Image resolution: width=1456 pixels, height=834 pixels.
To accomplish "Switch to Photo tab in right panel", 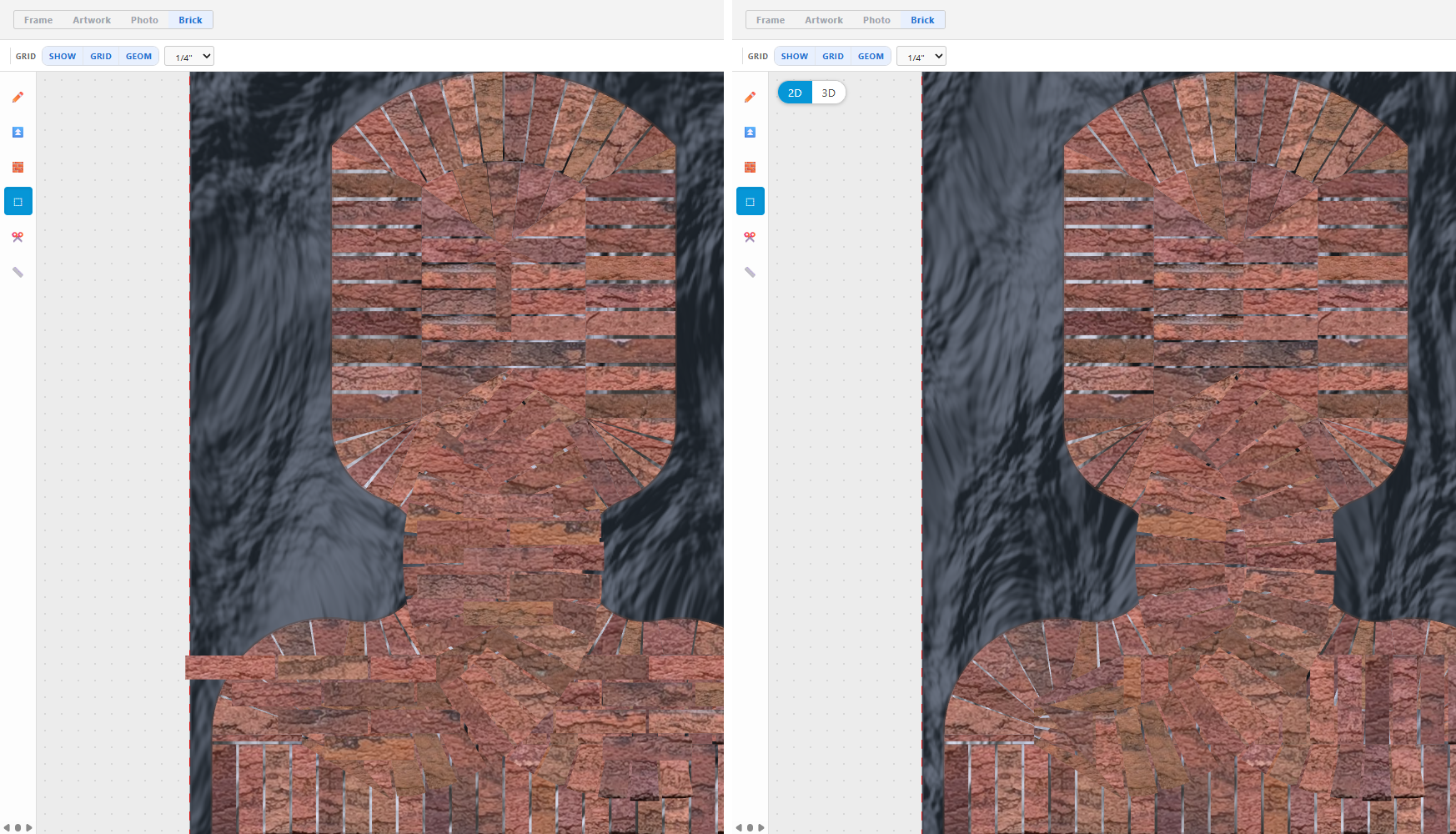I will point(876,20).
